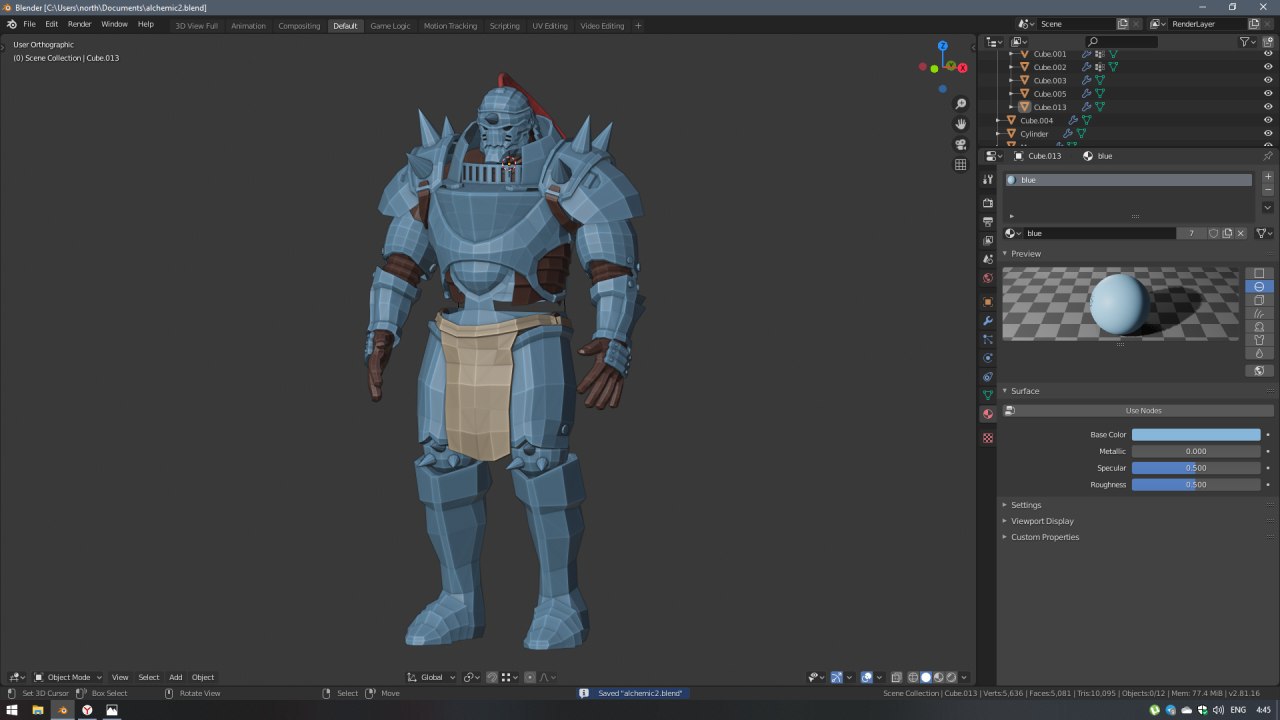Open the Output properties tab
Screen dimensions: 1280x720
[988, 222]
